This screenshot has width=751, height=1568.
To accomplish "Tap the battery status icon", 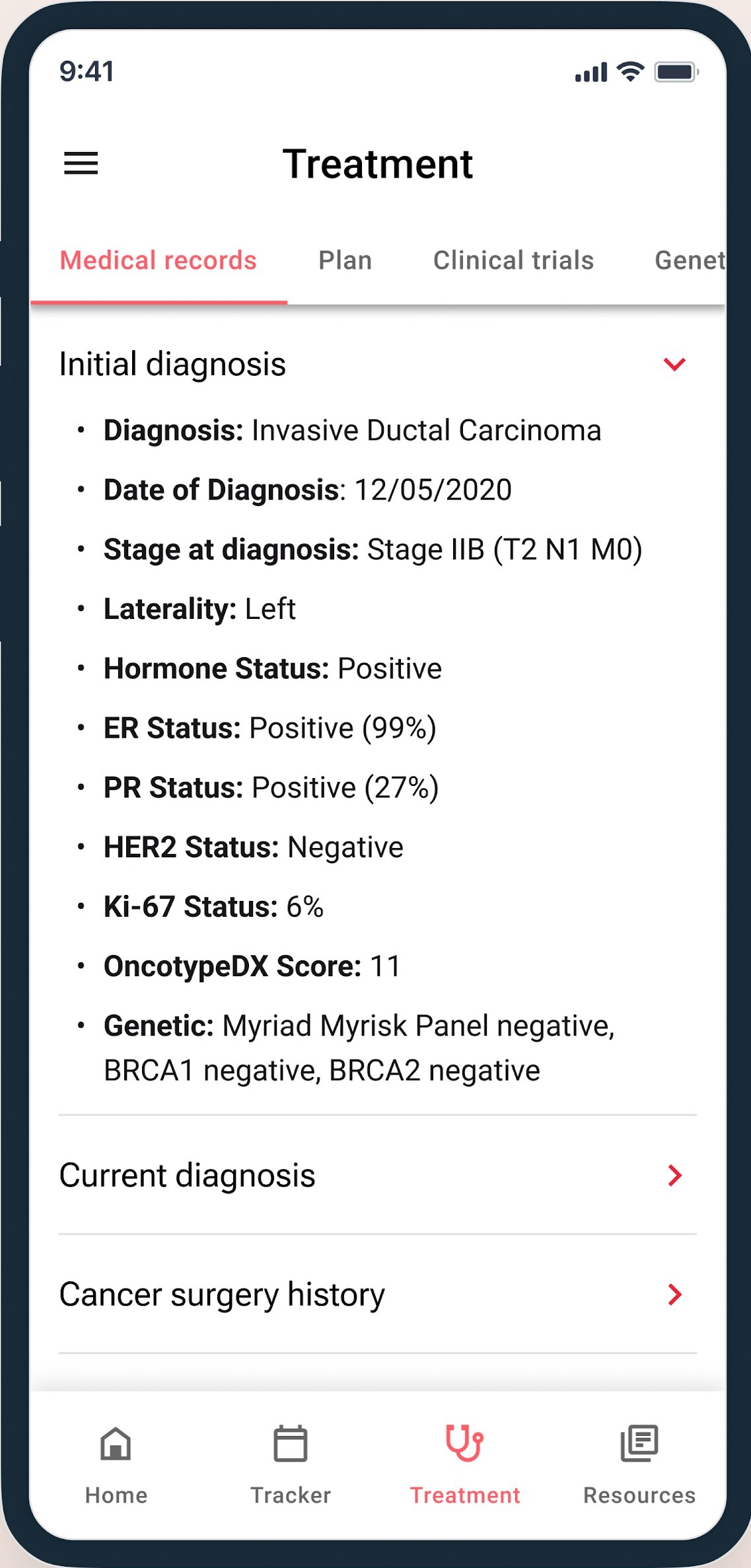I will 676,72.
